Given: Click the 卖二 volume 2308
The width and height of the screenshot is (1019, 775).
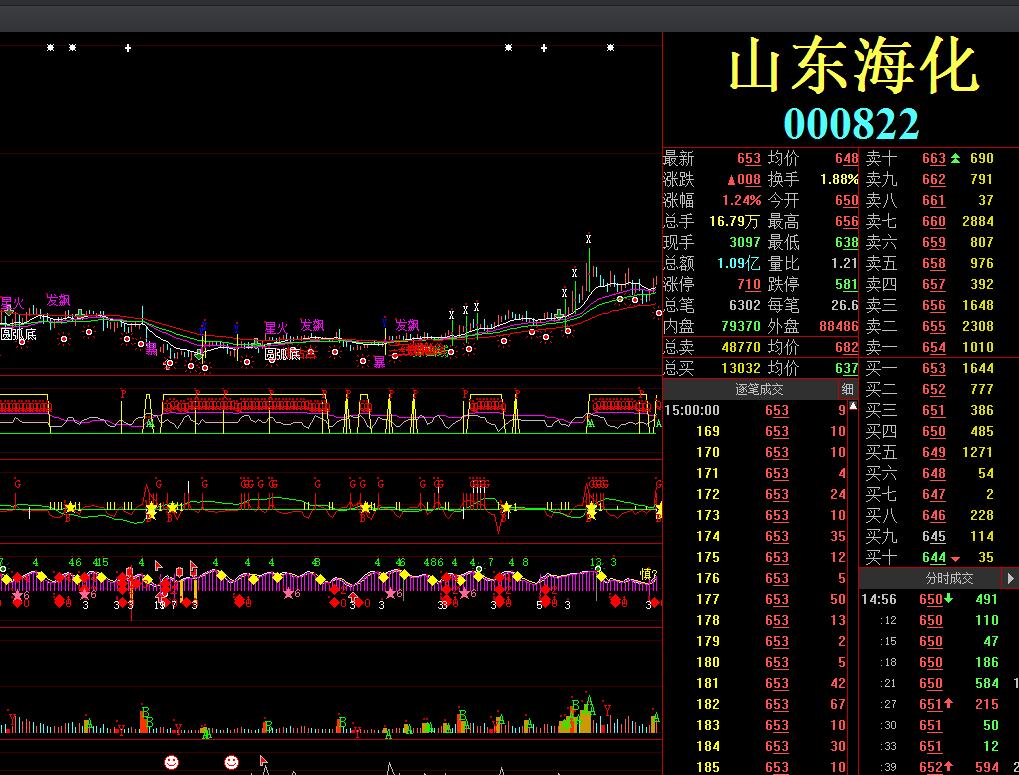Looking at the screenshot, I should point(978,326).
